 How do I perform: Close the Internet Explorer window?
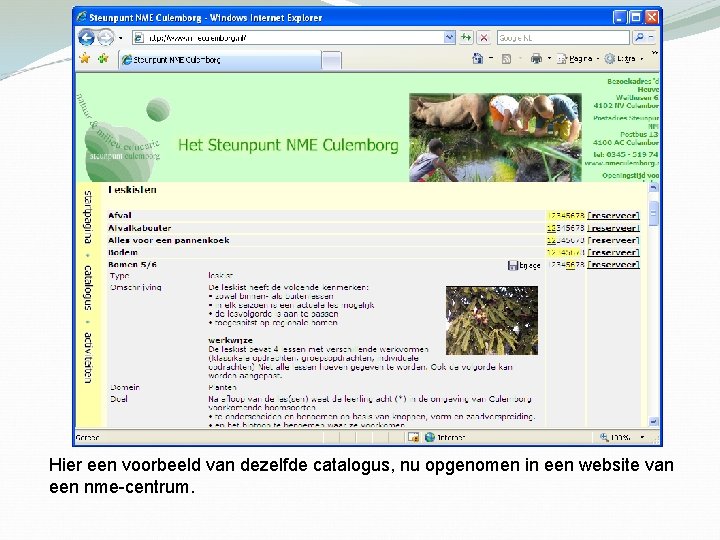(x=652, y=17)
